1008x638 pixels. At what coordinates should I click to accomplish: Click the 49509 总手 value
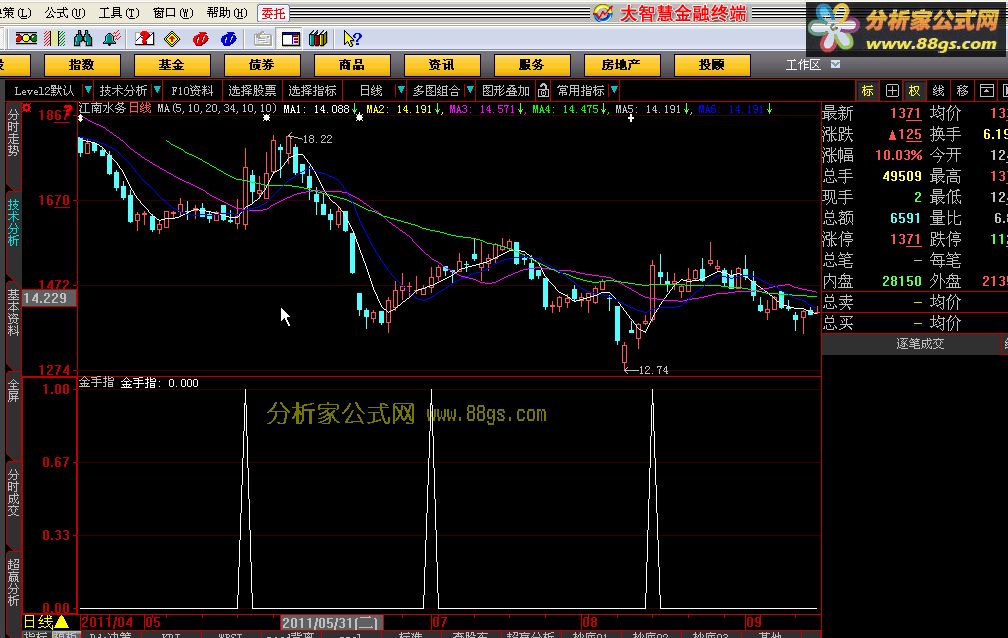[902, 176]
